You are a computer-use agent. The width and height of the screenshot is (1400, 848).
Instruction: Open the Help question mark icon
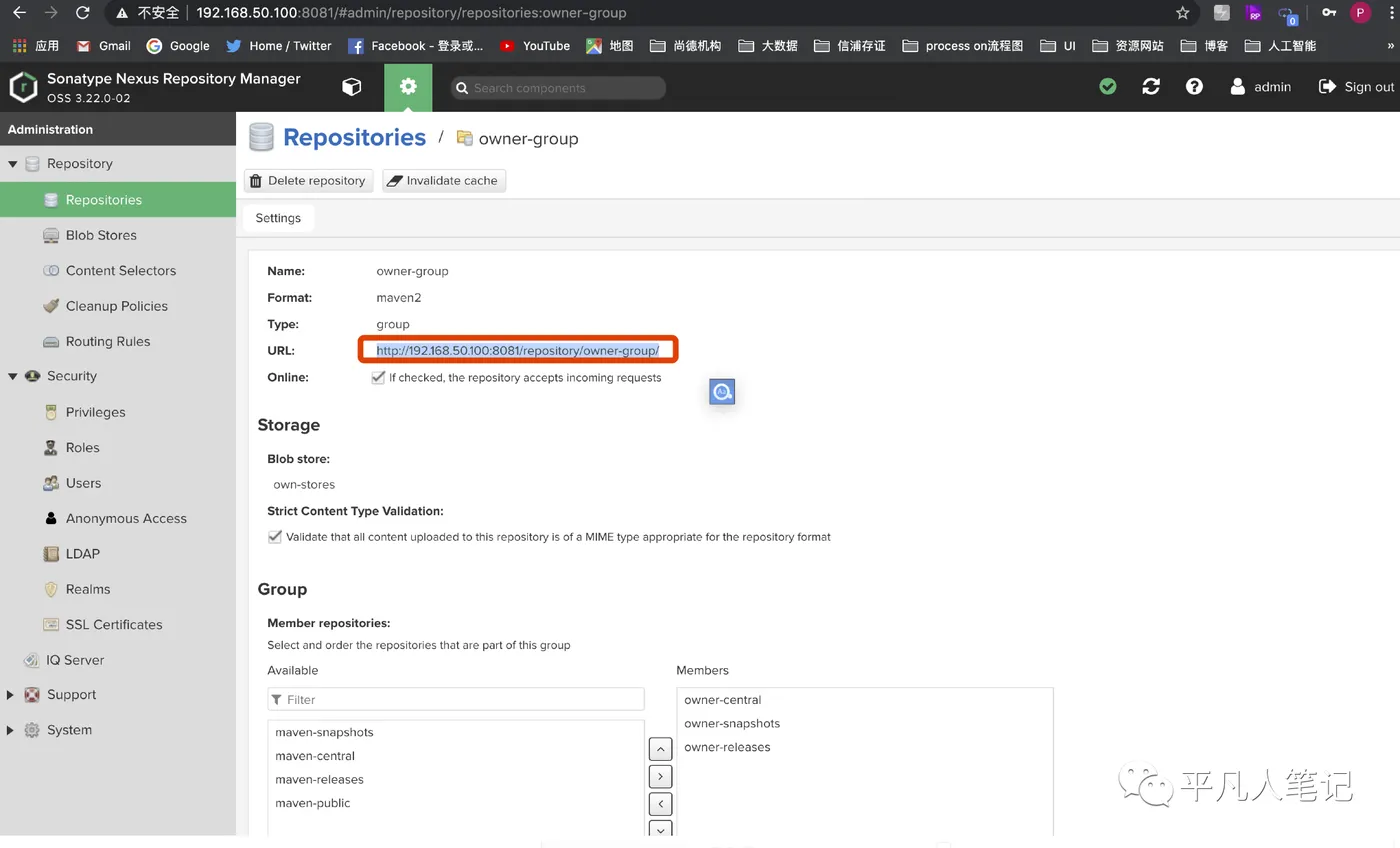(1194, 87)
